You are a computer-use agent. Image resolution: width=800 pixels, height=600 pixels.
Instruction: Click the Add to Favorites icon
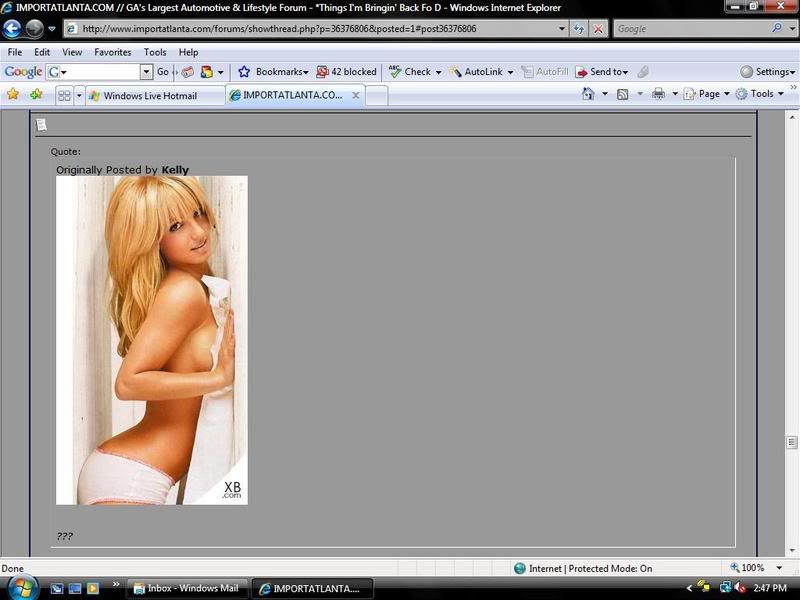(x=36, y=94)
